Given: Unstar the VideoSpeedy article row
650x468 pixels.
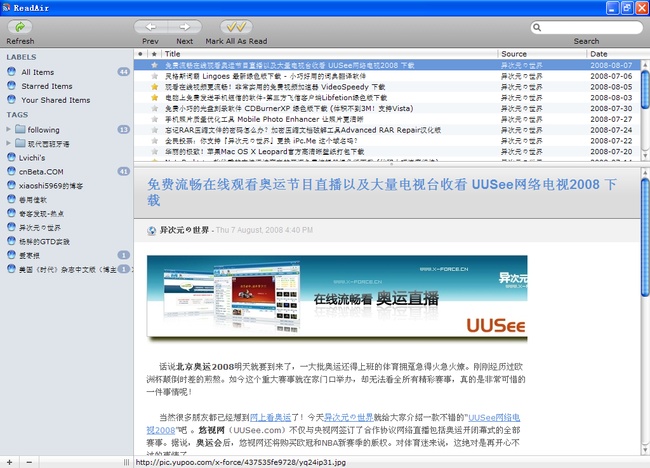Looking at the screenshot, I should click(155, 87).
